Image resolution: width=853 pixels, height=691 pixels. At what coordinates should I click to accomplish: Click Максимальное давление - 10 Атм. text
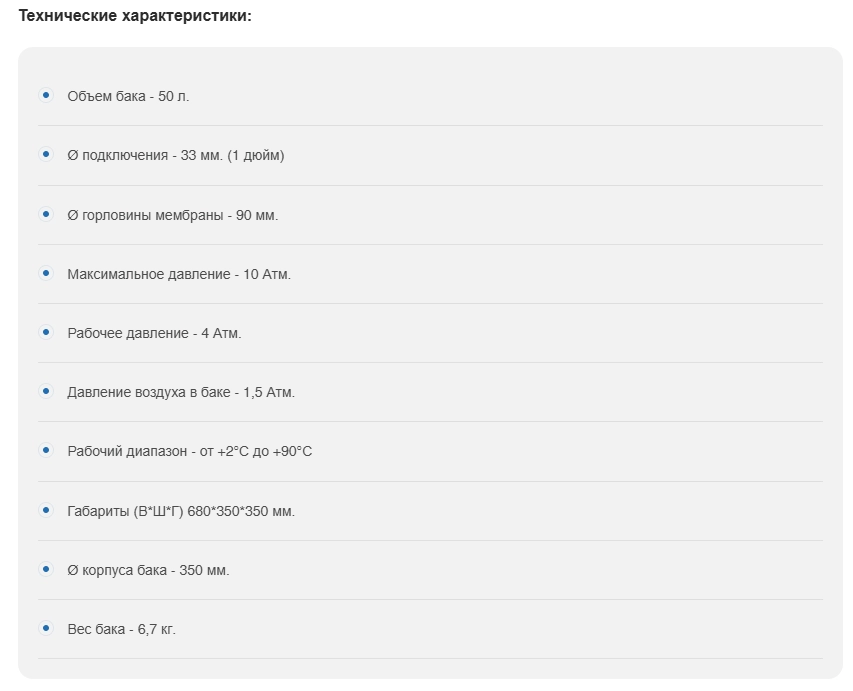click(x=179, y=274)
